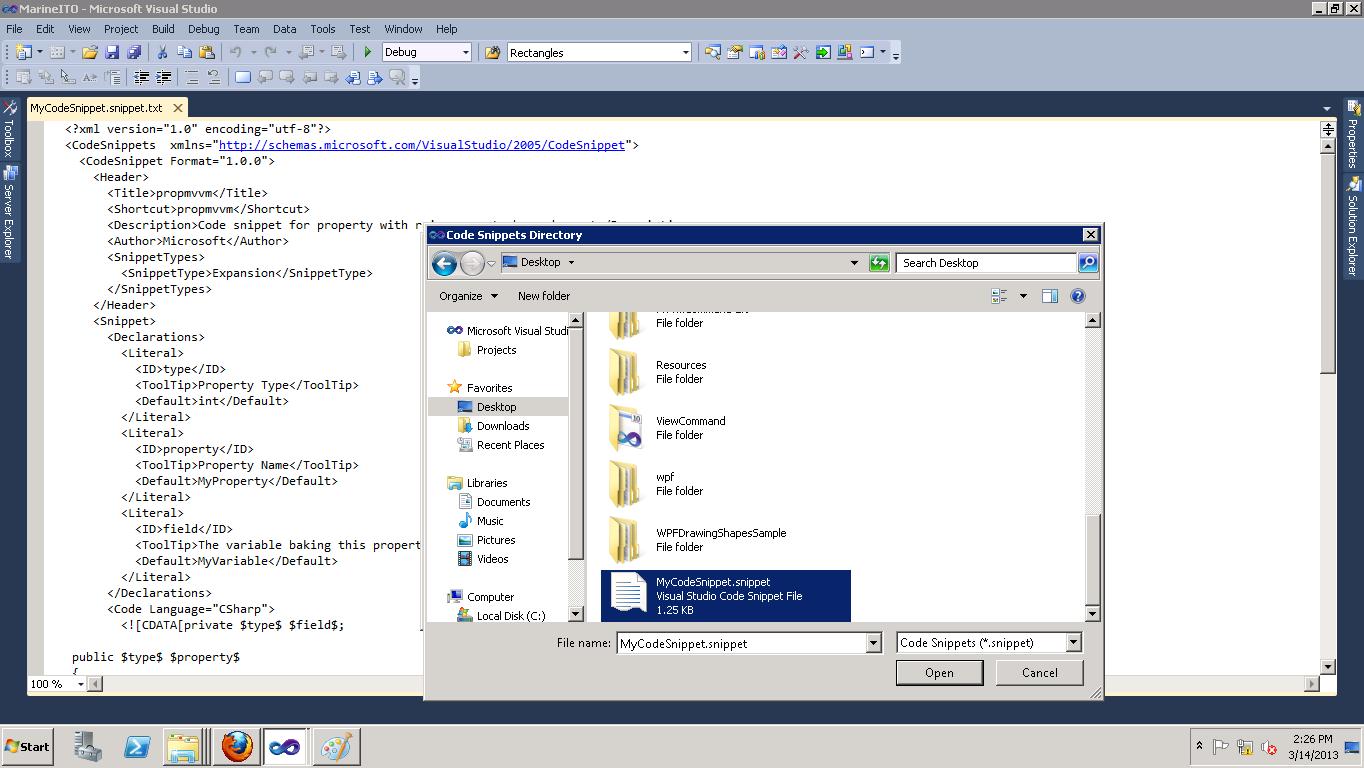Click the Paste clipboard icon in the toolbar
1364x768 pixels.
(206, 52)
